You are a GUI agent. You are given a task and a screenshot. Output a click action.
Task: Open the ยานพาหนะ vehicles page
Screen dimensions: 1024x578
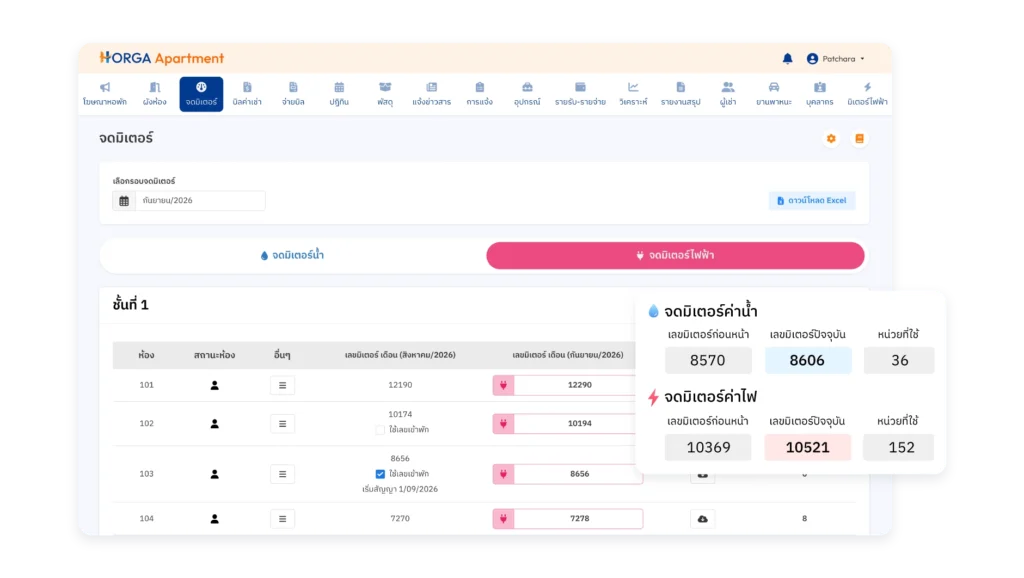[774, 94]
